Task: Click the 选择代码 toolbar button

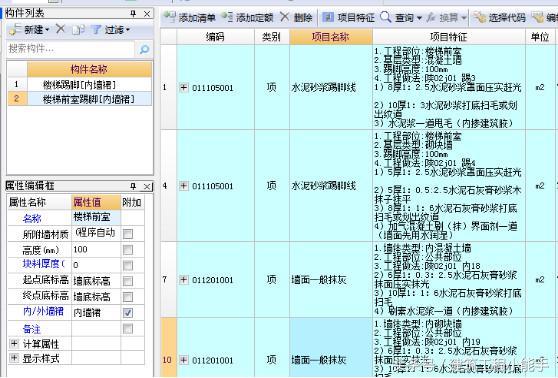Action: (x=499, y=17)
